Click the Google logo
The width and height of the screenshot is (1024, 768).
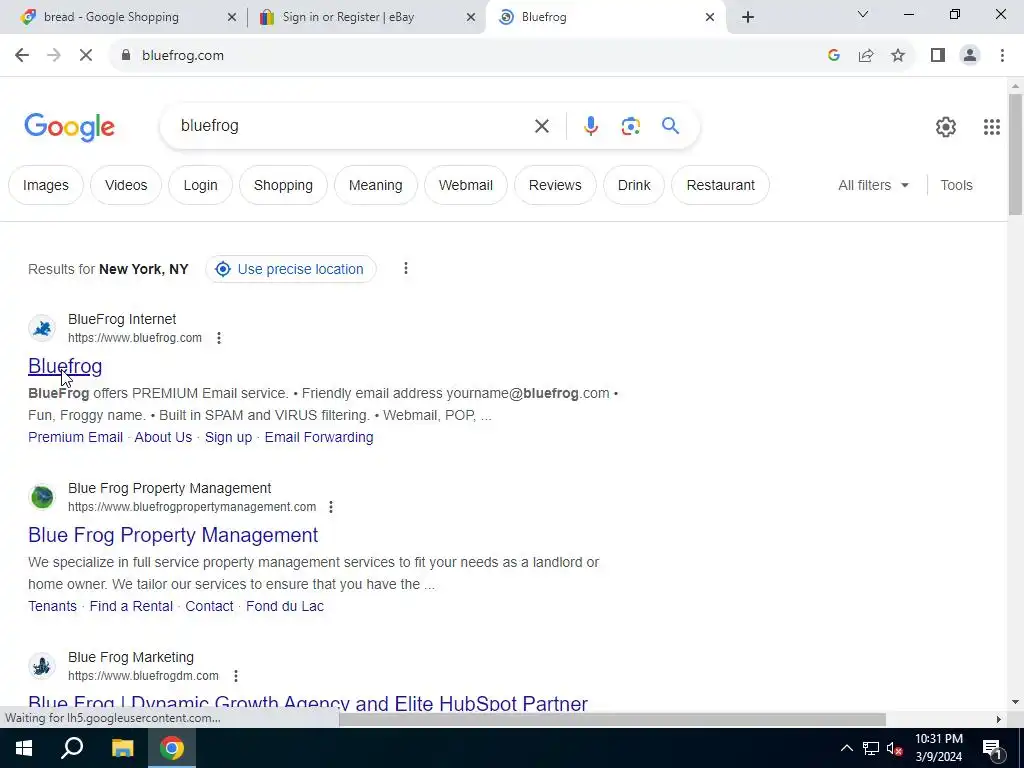[69, 127]
